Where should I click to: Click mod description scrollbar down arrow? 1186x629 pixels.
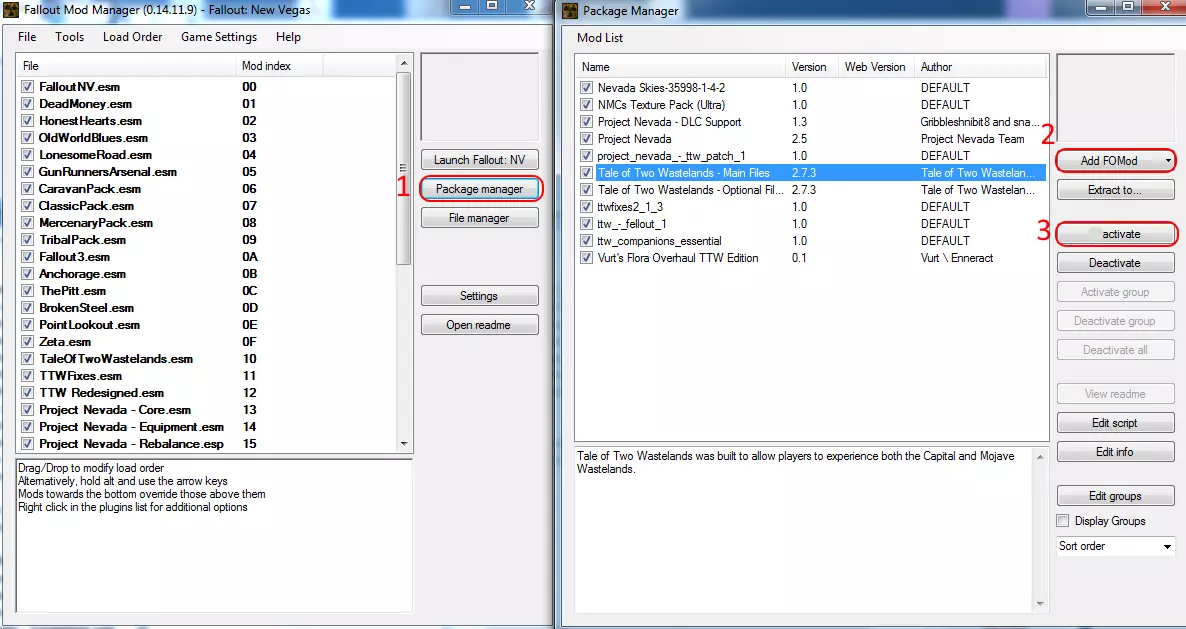coord(1040,603)
